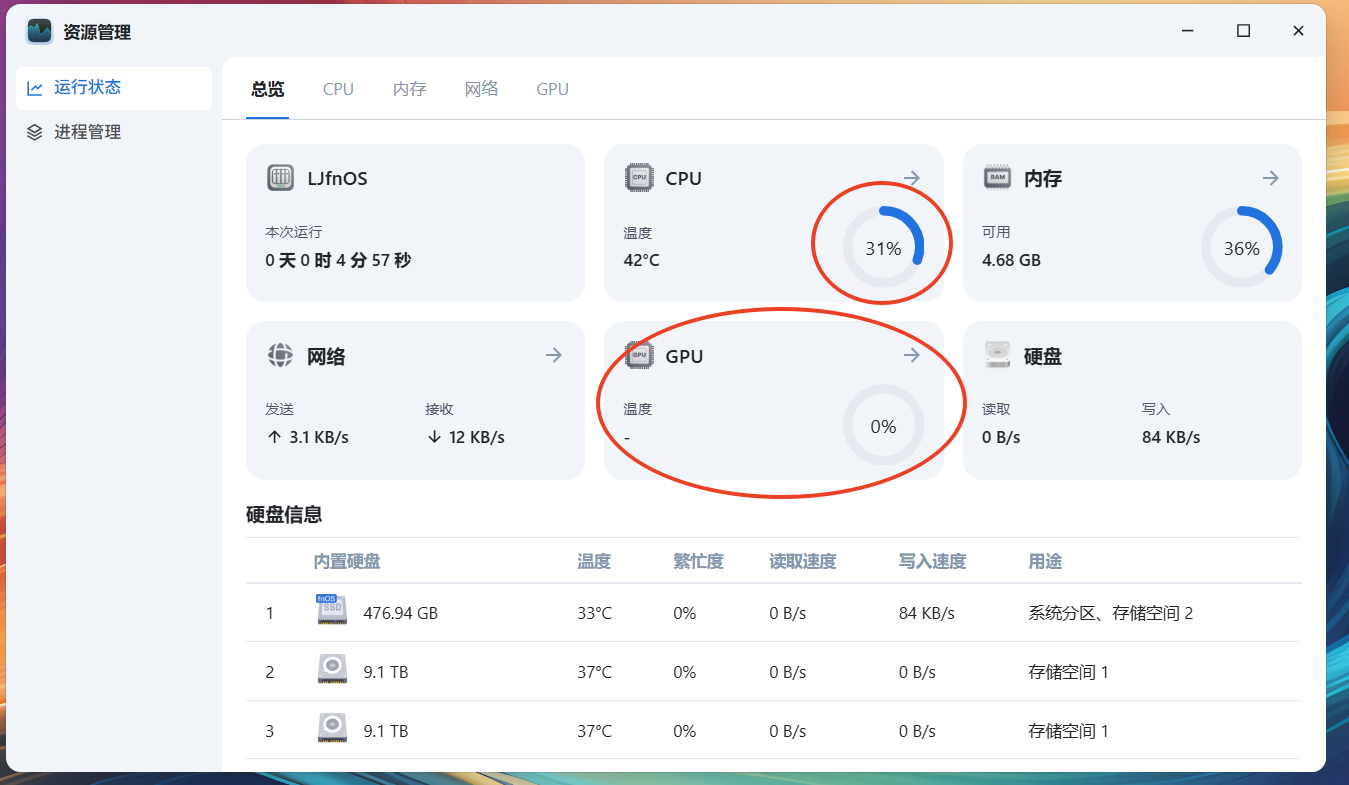
Task: Select the GPU tab
Action: 552,89
